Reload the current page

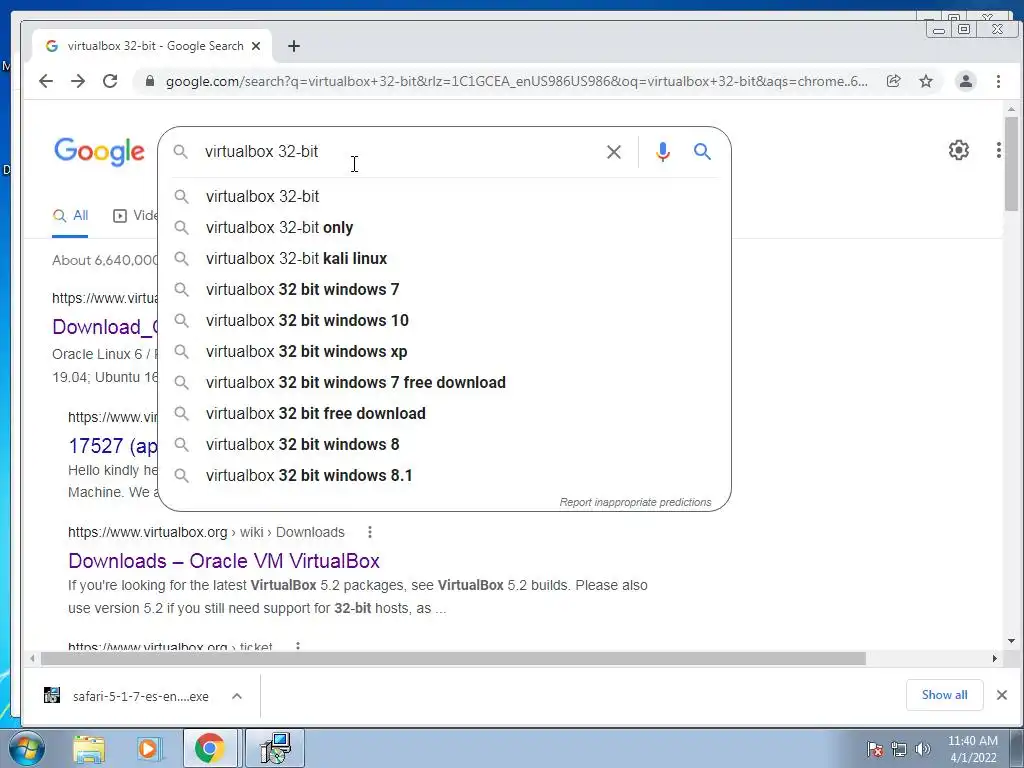click(x=110, y=81)
